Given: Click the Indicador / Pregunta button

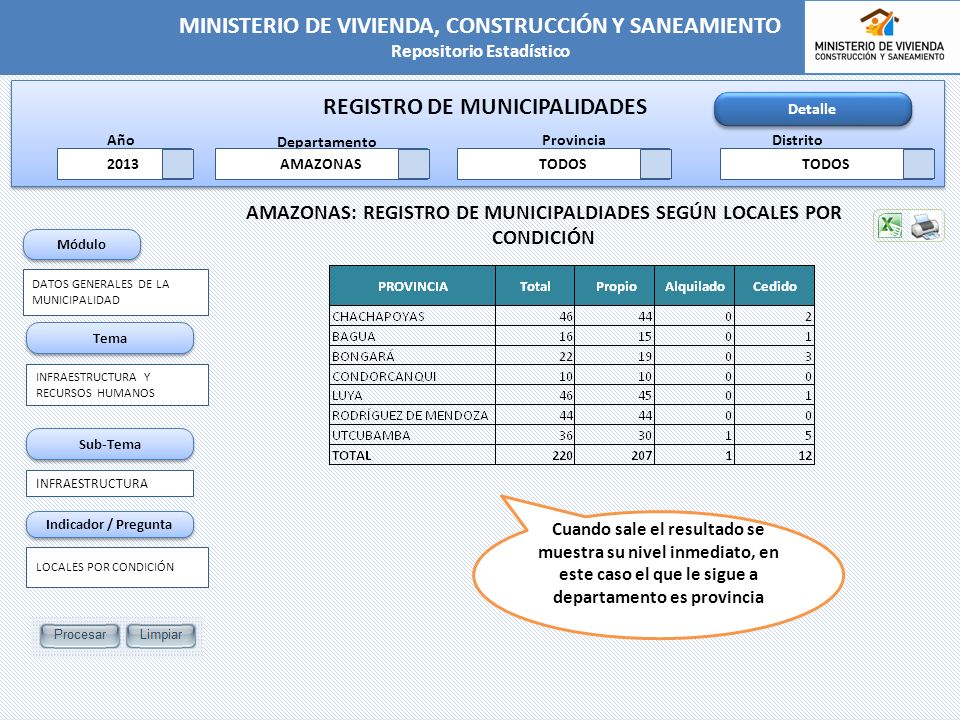Looking at the screenshot, I should click(110, 525).
